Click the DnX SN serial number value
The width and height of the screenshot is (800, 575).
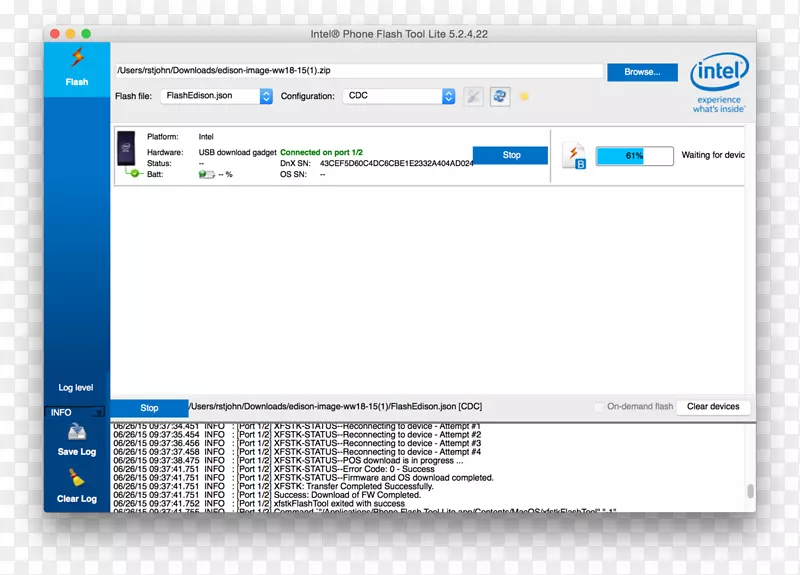click(x=396, y=163)
